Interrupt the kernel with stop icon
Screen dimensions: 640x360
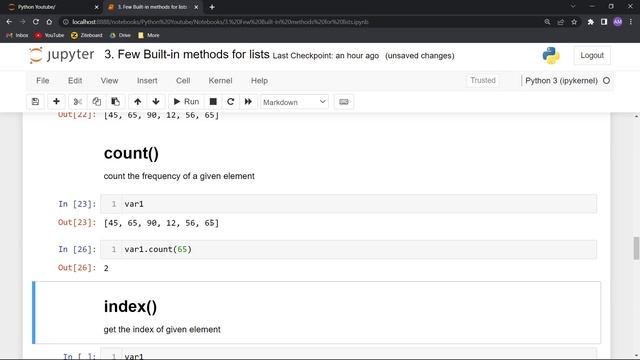coord(213,102)
